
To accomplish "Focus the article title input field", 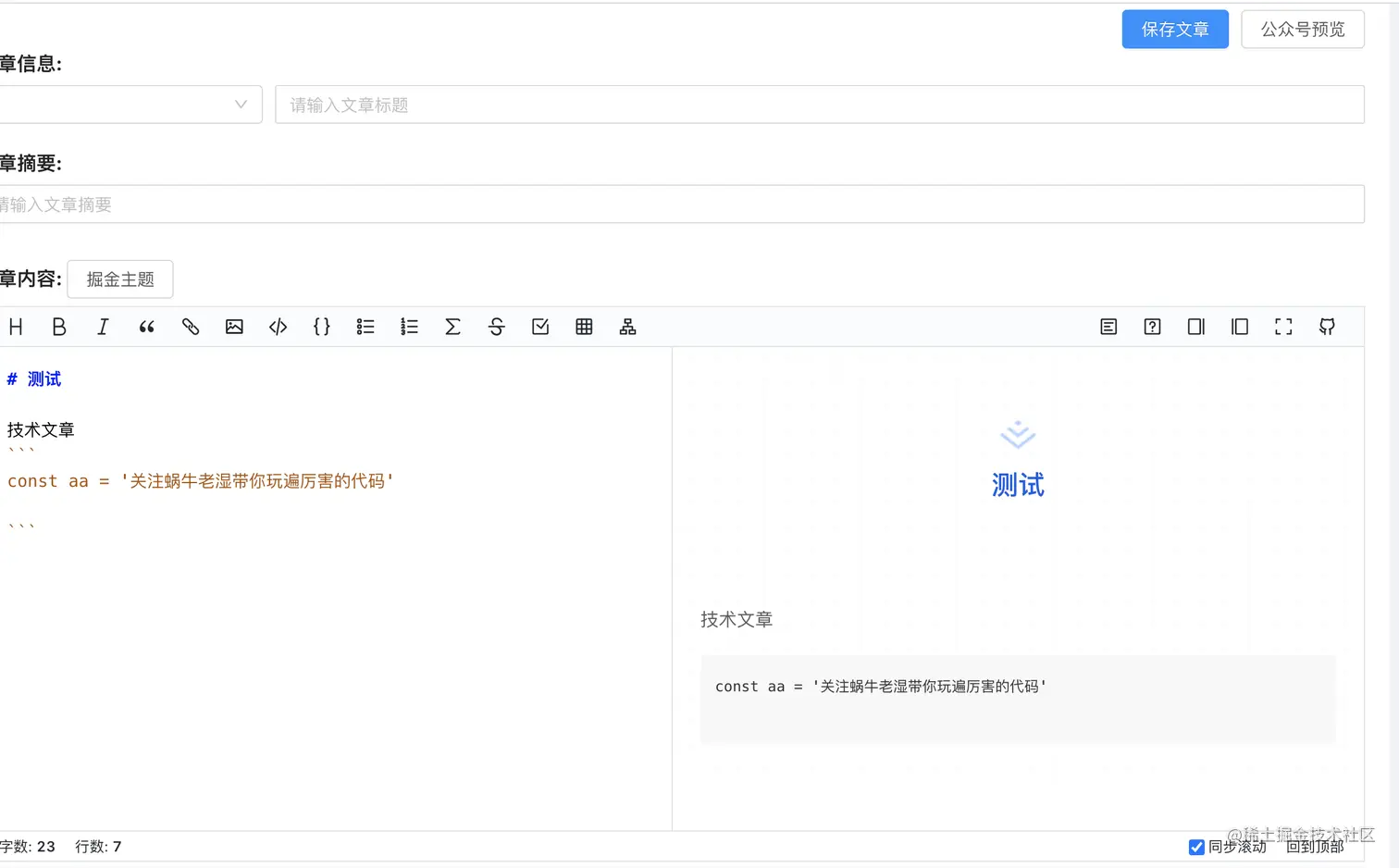I will (820, 105).
